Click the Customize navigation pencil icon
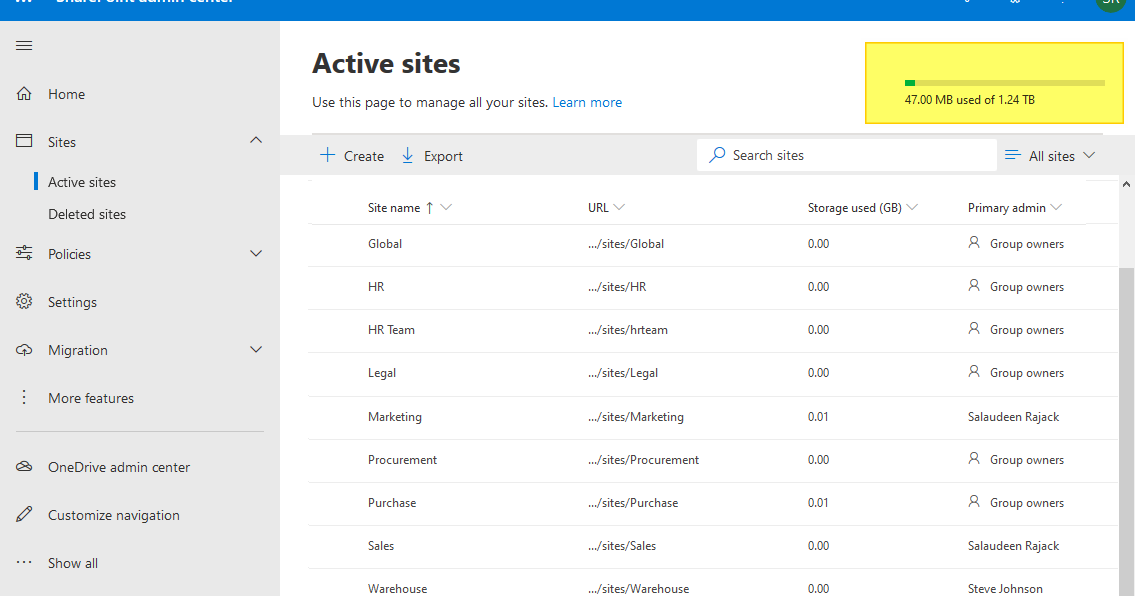 click(23, 514)
